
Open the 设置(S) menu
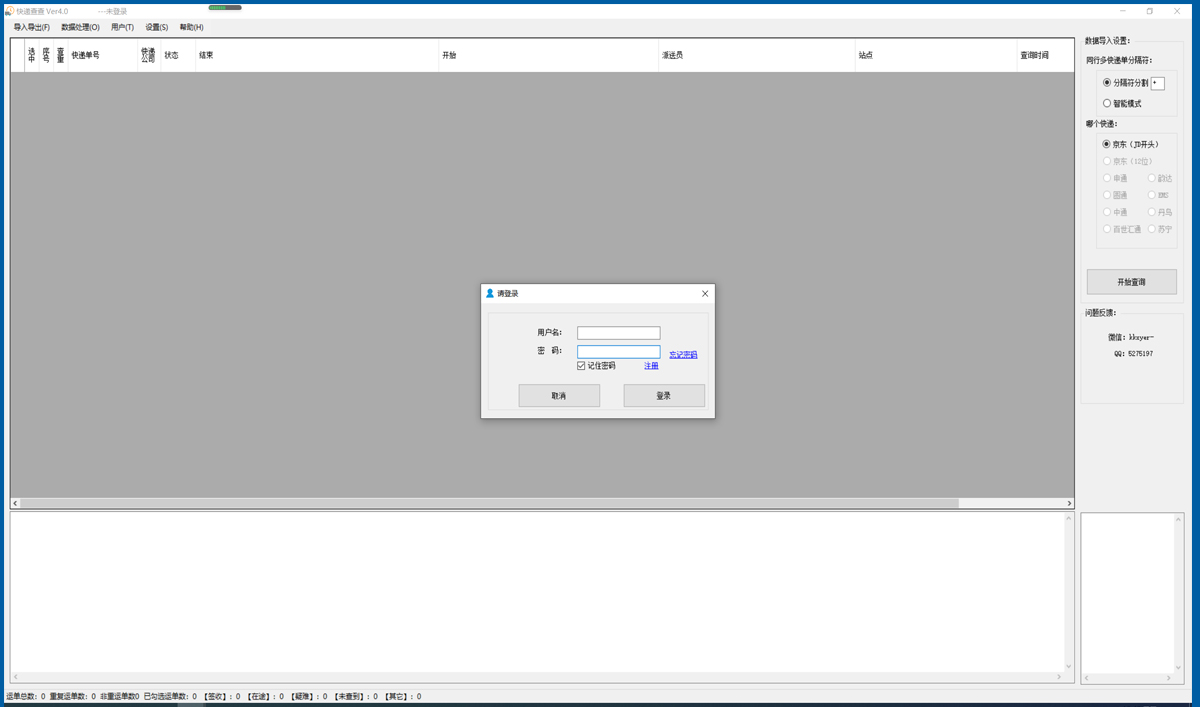[157, 27]
